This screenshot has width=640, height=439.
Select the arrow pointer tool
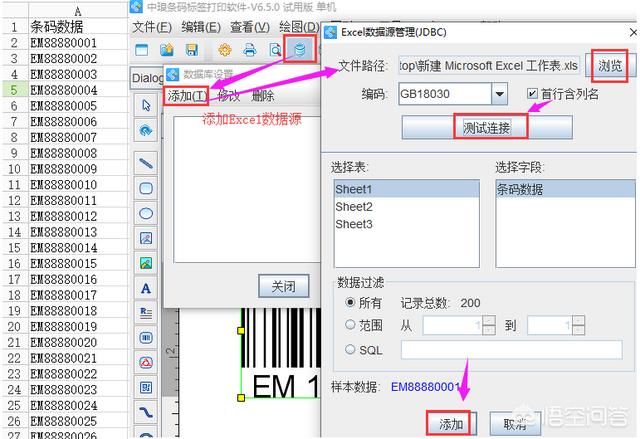(x=146, y=105)
